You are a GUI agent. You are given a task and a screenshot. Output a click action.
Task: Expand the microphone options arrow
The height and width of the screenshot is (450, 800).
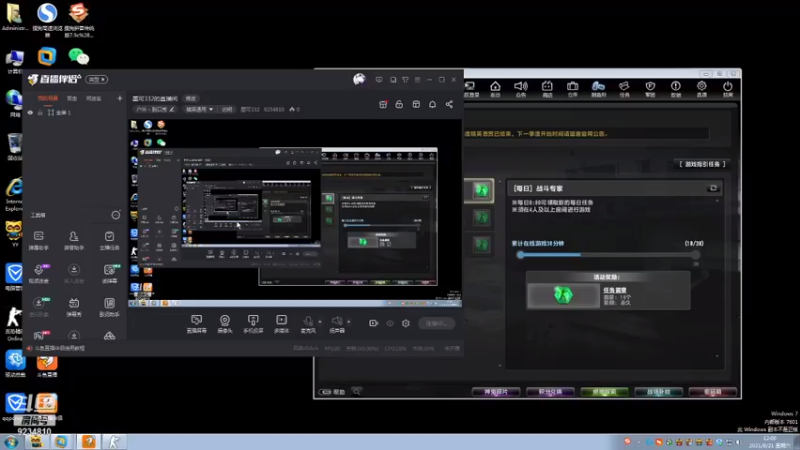pos(320,321)
